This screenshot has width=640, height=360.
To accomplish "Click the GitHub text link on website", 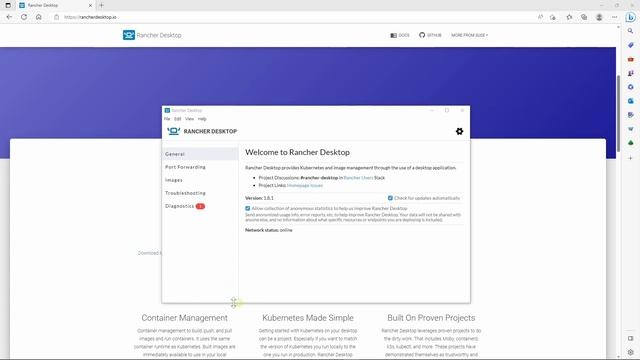I will tap(434, 36).
